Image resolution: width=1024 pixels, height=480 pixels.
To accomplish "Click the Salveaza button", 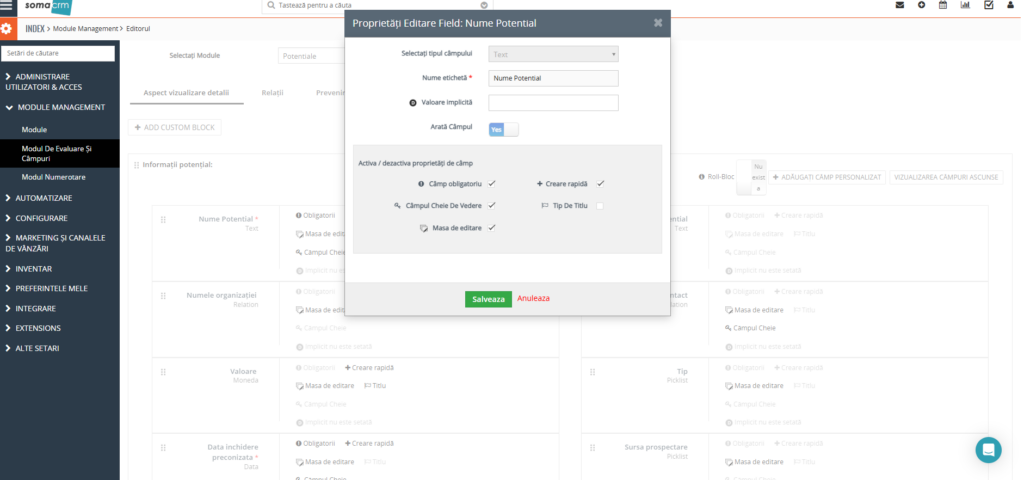I will [488, 299].
